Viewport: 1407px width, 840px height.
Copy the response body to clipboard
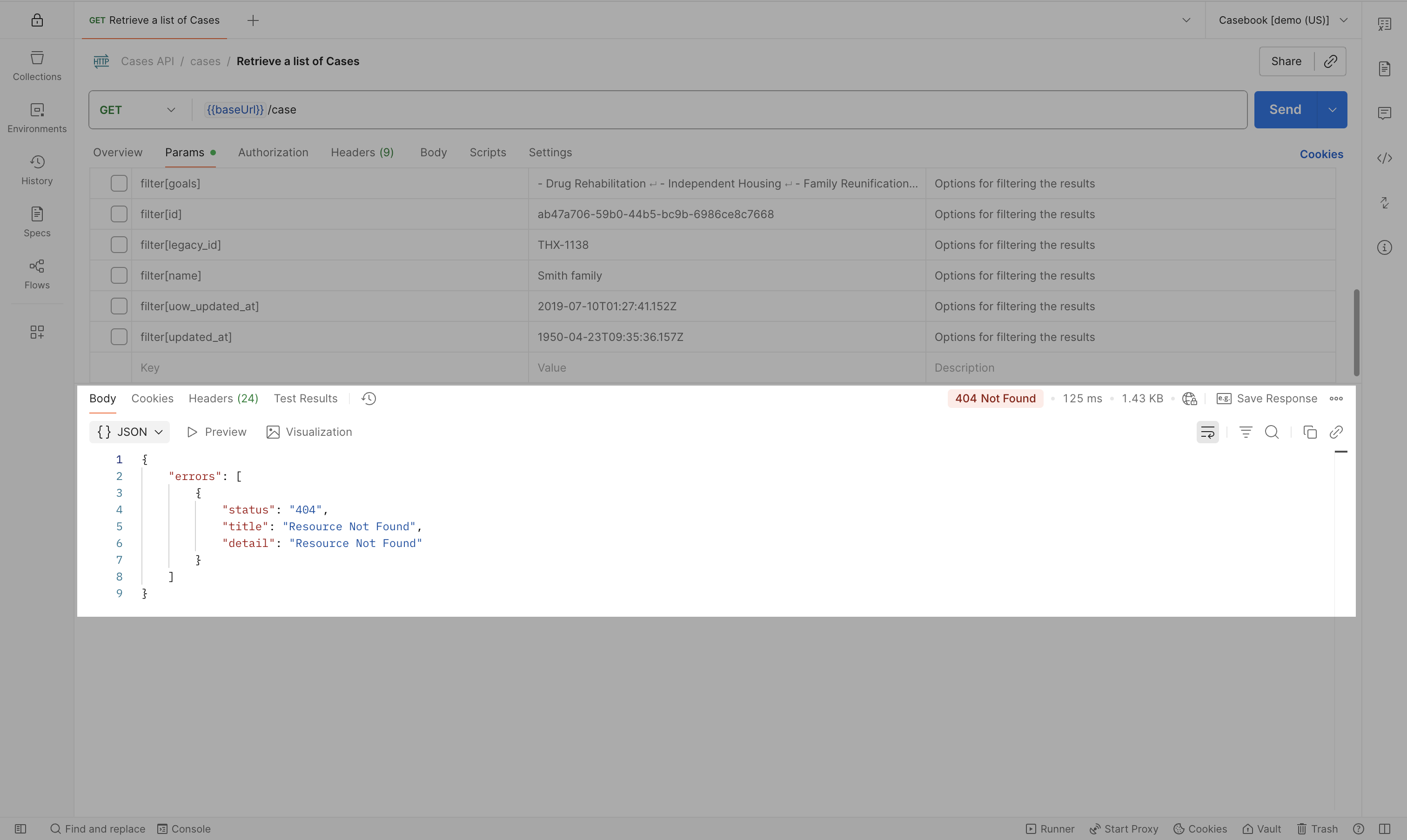(x=1310, y=433)
